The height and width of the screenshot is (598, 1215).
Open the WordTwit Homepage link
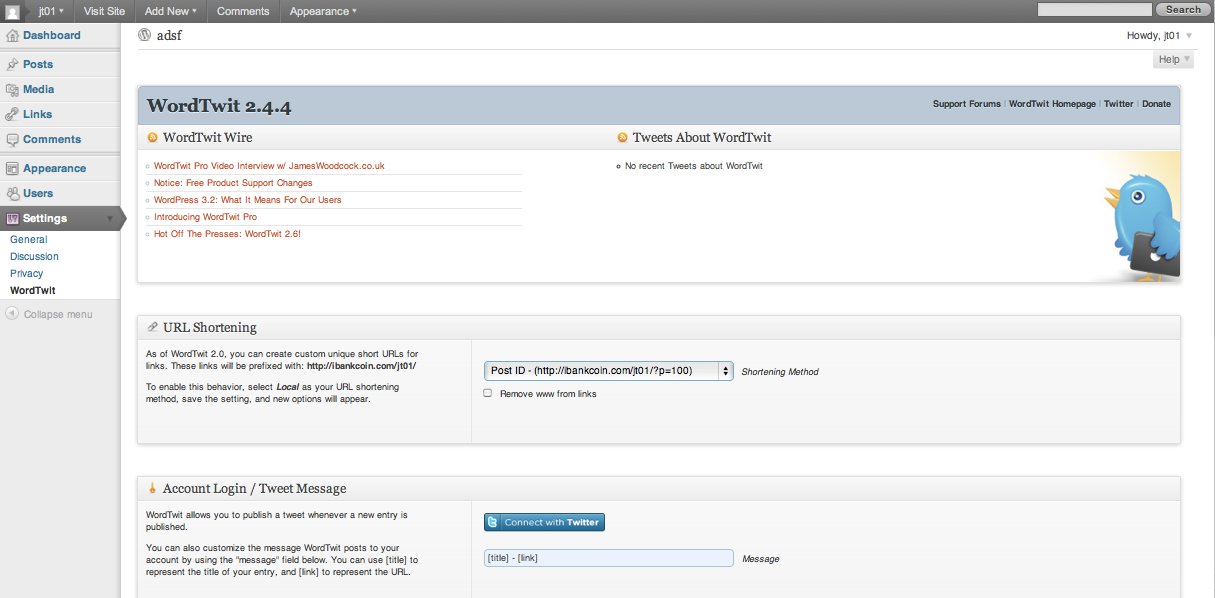click(1052, 104)
